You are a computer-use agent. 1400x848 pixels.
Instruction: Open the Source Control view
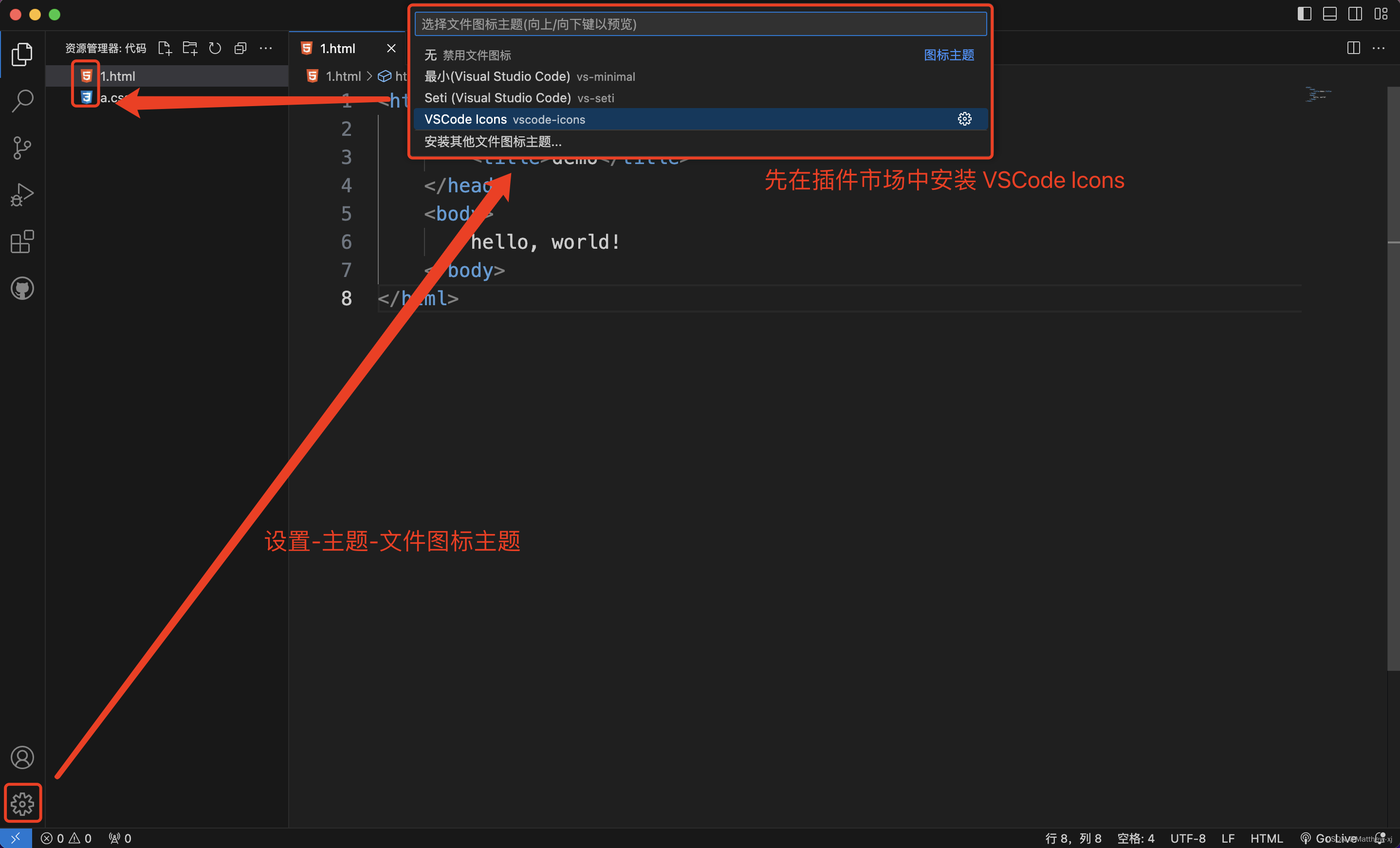tap(22, 148)
